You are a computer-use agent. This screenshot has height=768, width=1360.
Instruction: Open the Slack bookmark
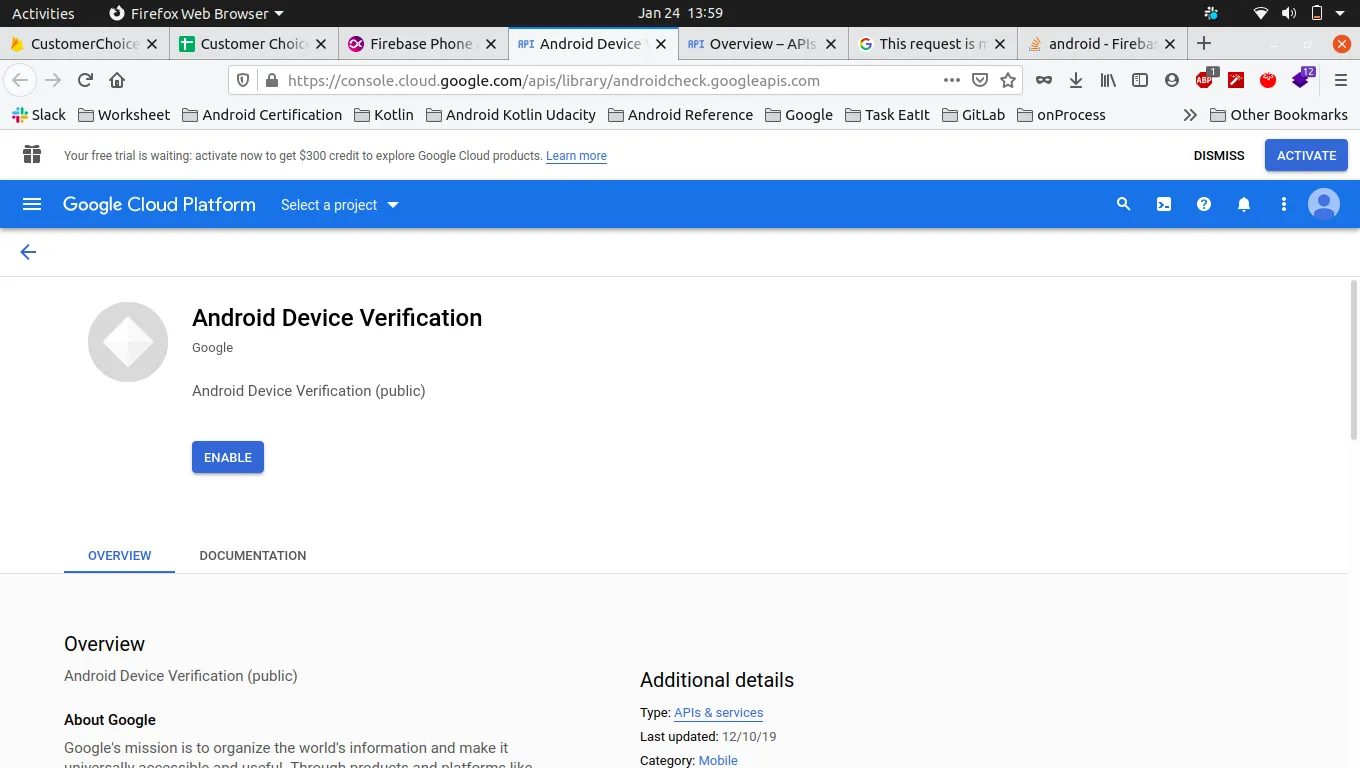coord(39,115)
